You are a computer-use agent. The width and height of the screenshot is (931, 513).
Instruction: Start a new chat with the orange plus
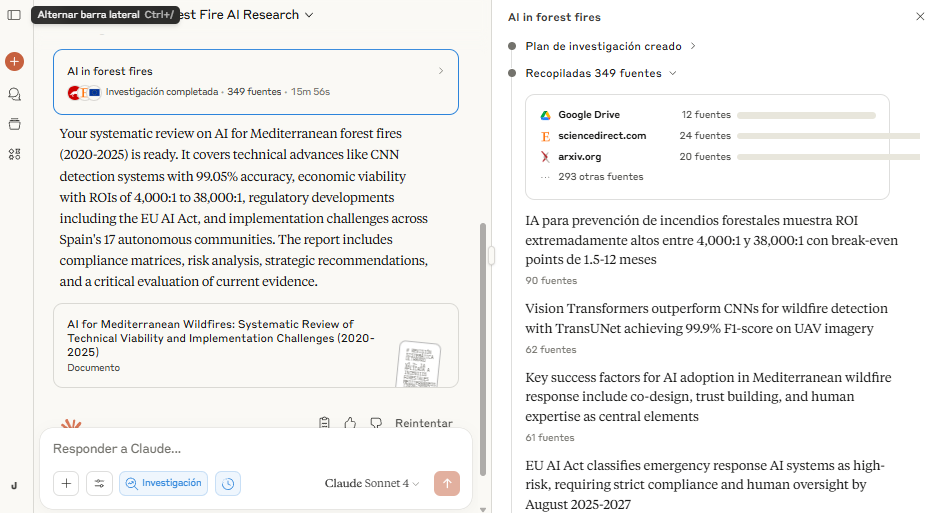click(14, 61)
